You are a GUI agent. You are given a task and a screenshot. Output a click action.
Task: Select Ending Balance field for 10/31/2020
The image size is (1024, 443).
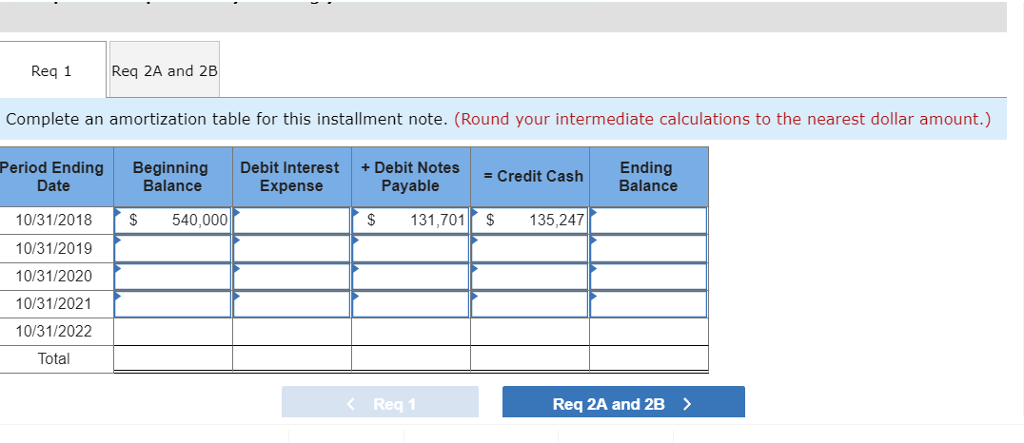[x=648, y=276]
